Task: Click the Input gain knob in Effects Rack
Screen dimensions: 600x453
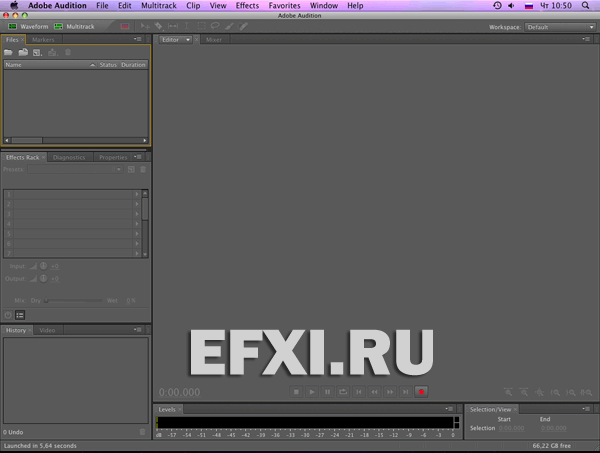Action: [x=44, y=266]
